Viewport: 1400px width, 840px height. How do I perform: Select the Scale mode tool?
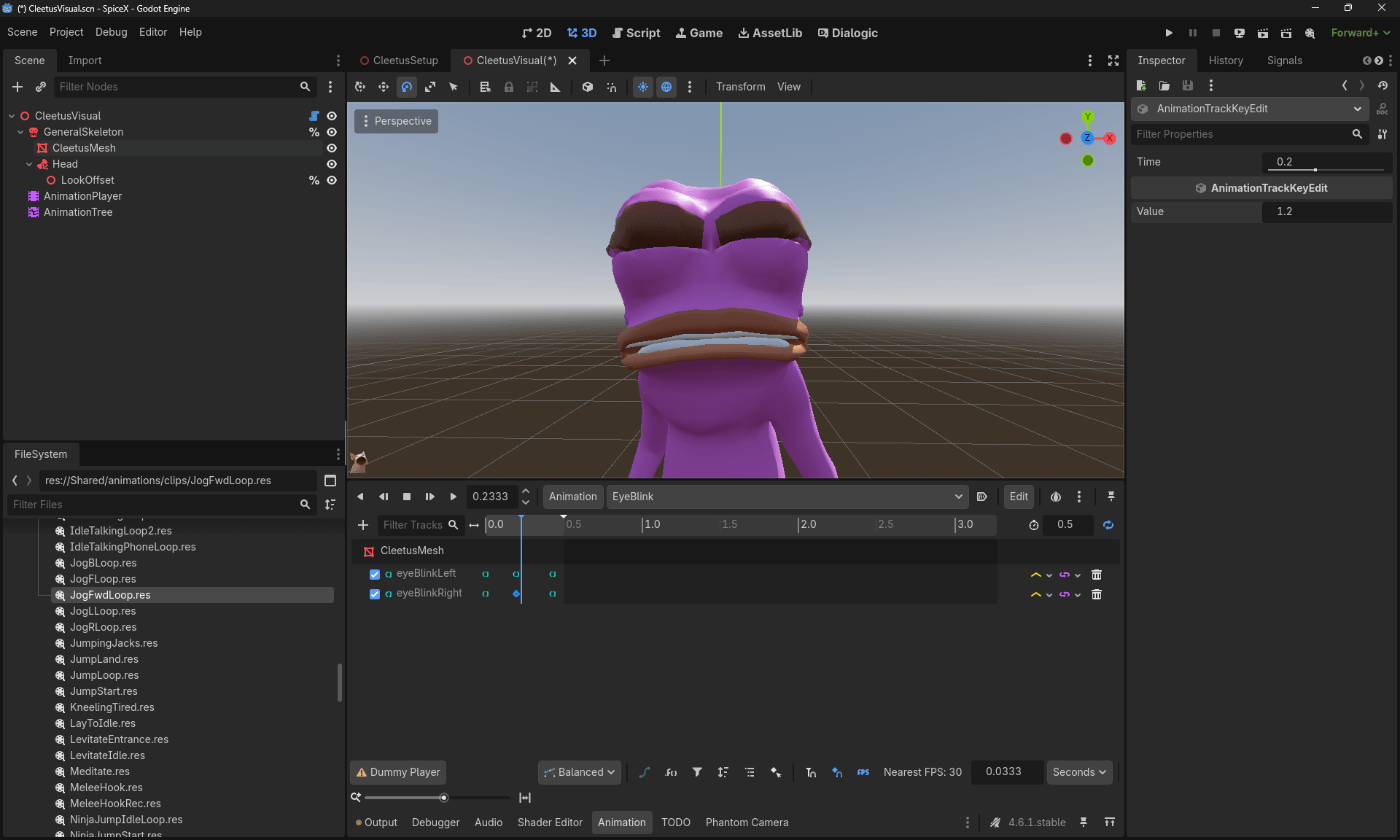click(x=430, y=87)
